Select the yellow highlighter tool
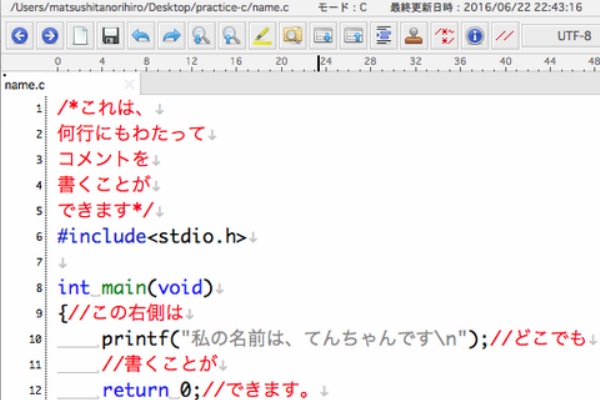This screenshot has width=600, height=400. click(262, 36)
